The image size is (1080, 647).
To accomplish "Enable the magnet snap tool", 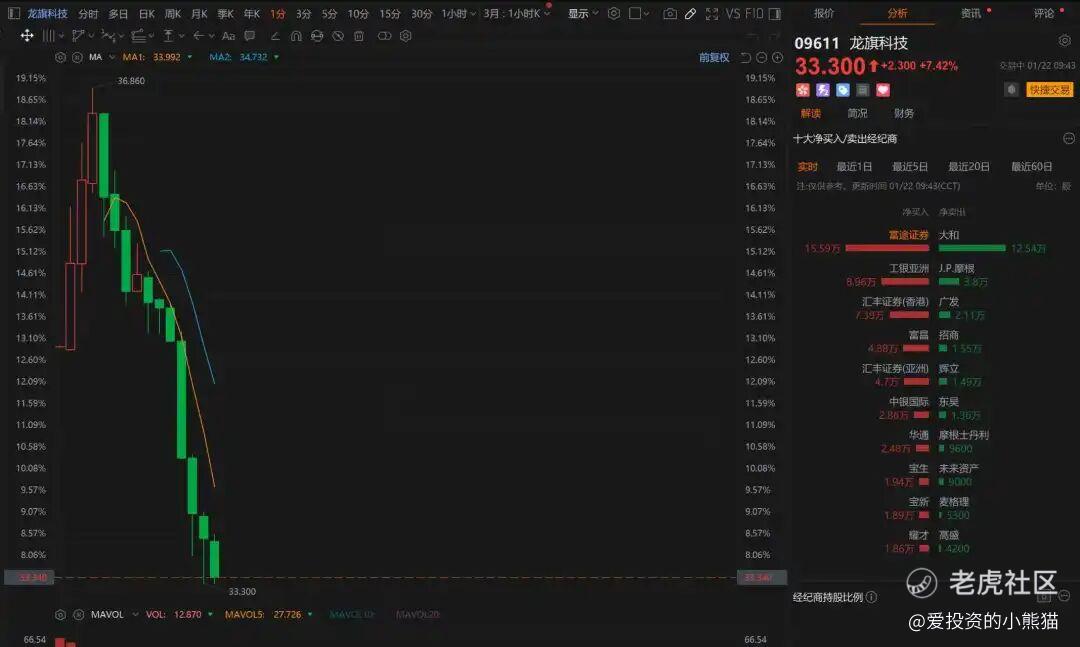I will click(295, 36).
